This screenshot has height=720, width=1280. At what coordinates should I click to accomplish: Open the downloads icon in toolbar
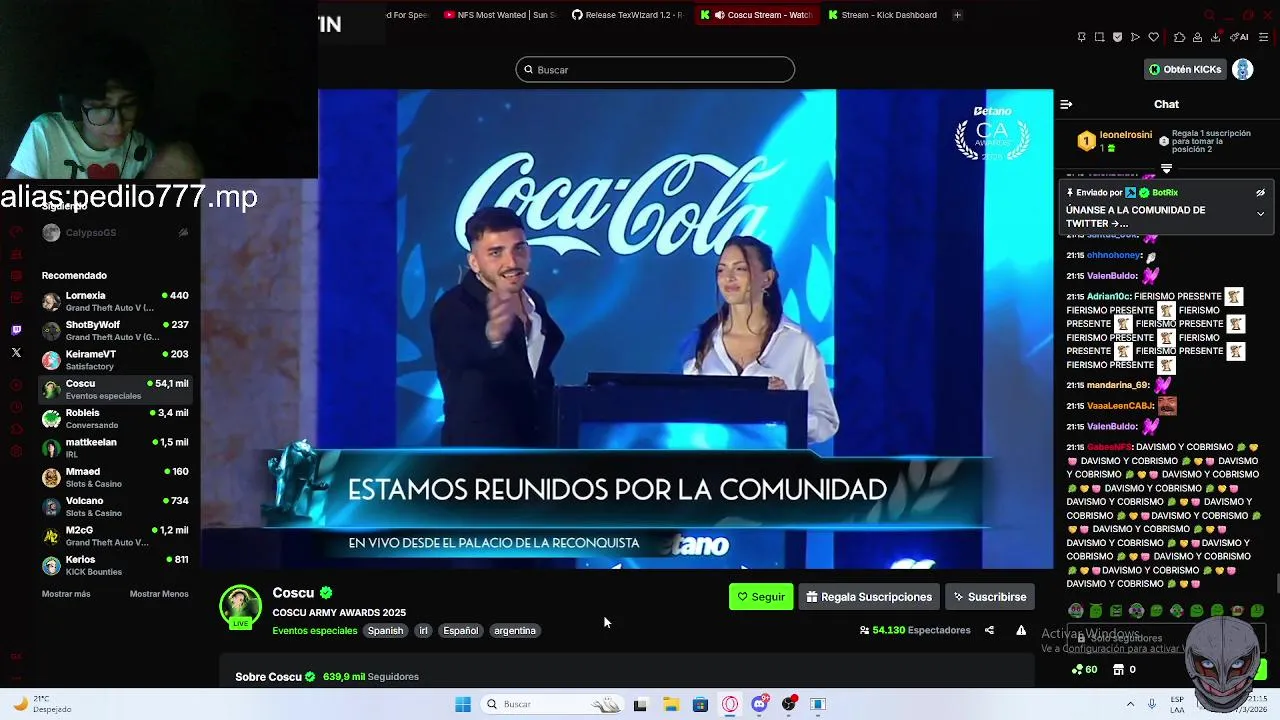[x=1215, y=37]
